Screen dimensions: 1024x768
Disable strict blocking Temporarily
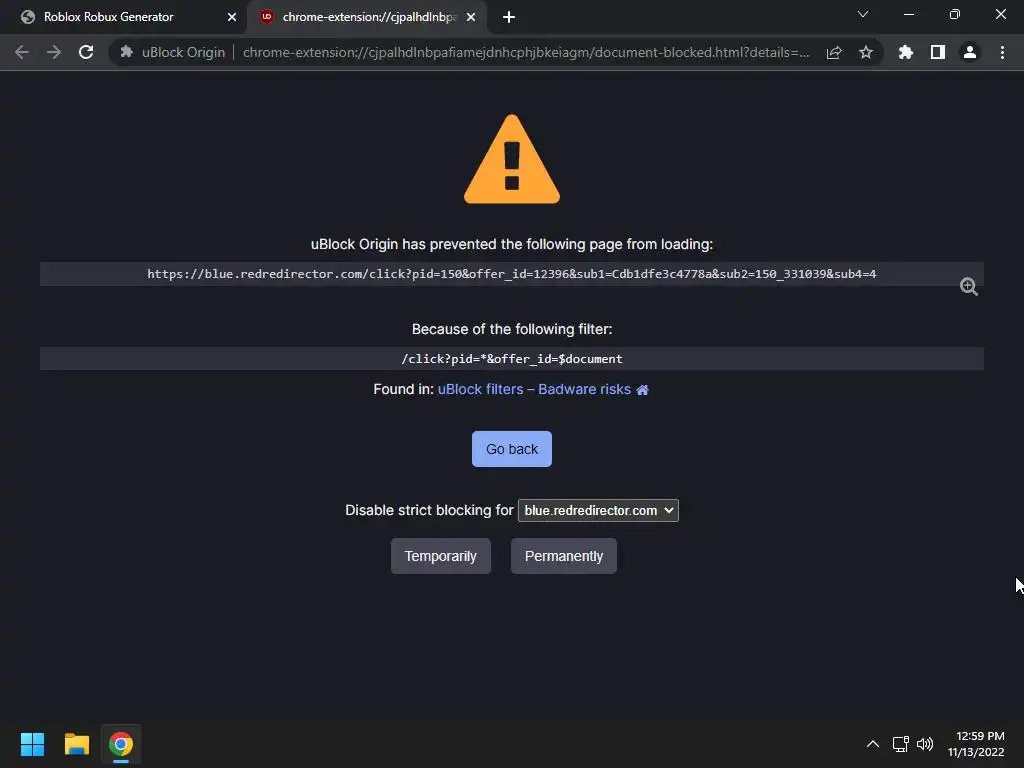click(x=441, y=556)
